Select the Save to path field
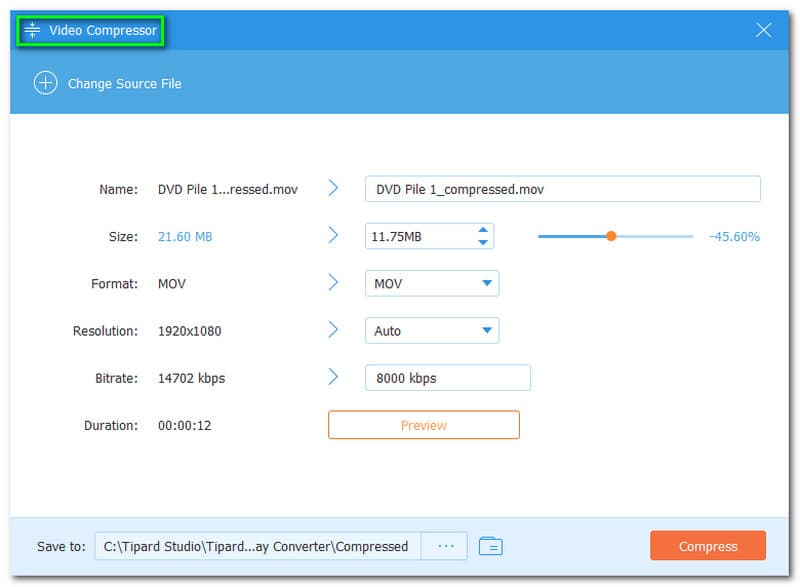 point(258,546)
